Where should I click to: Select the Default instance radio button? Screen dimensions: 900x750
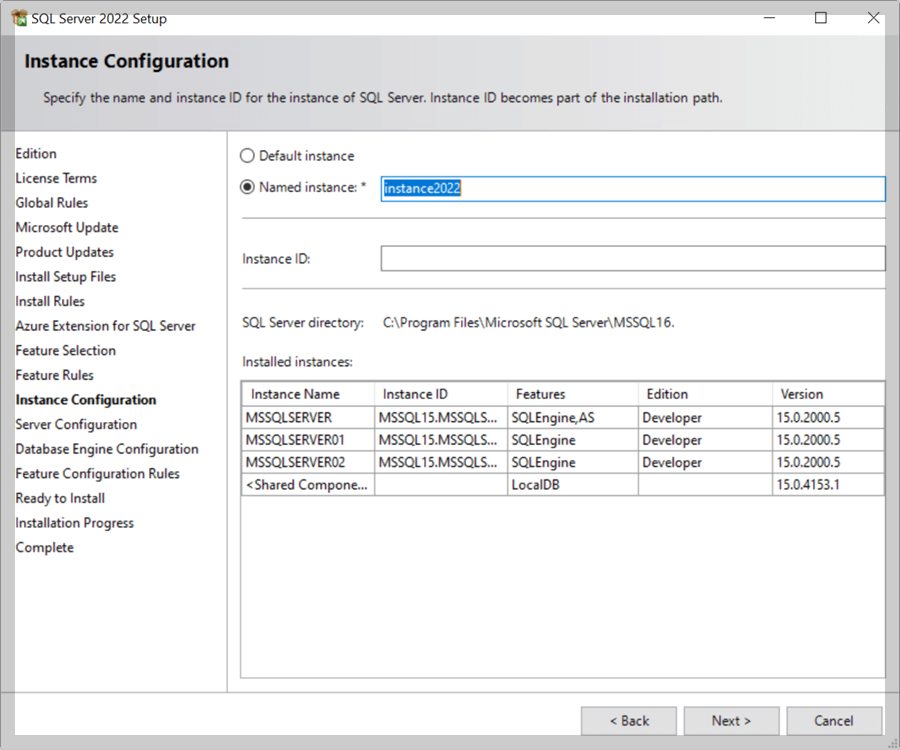[247, 156]
